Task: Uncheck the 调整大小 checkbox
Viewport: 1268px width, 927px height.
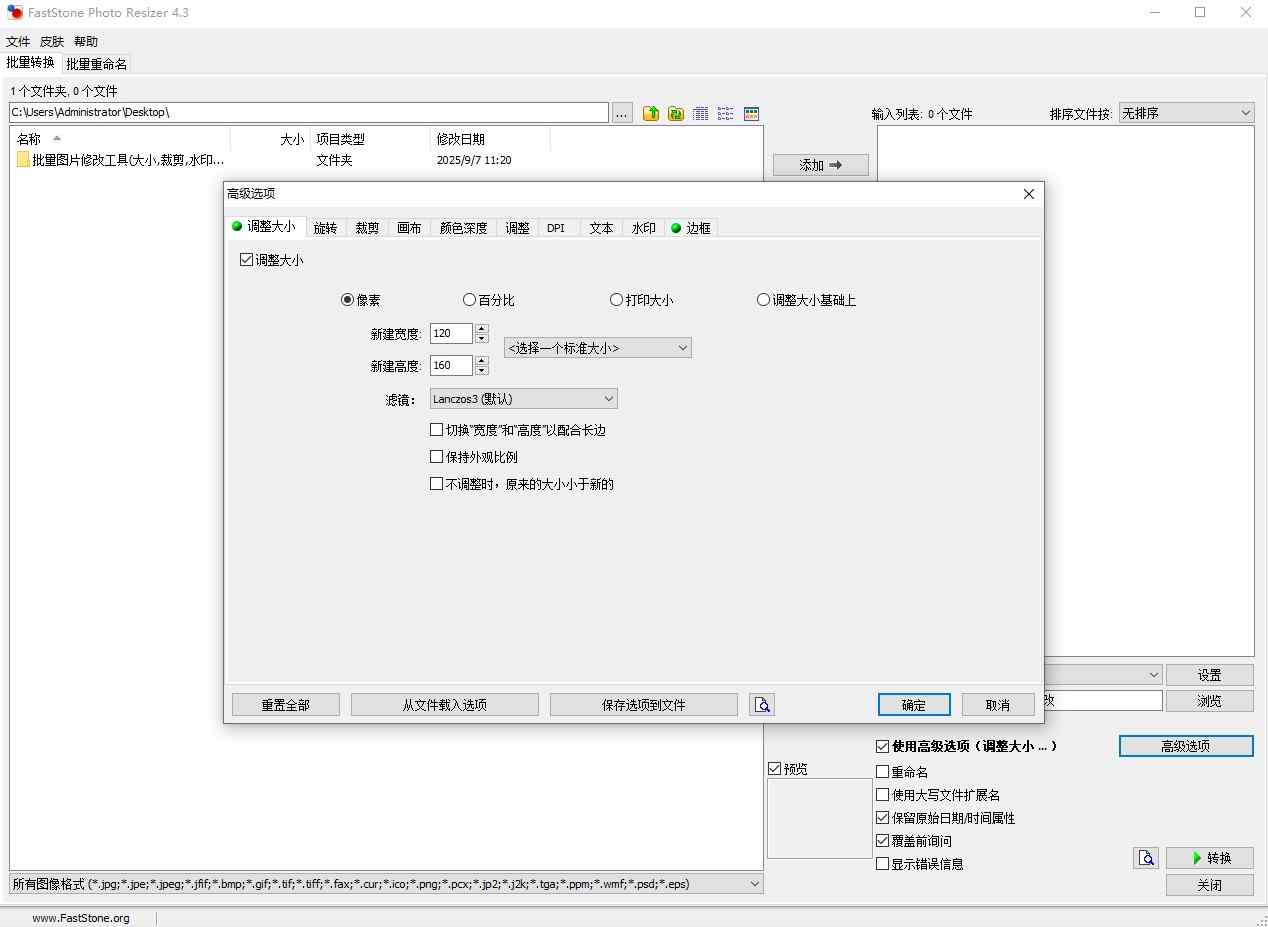Action: 247,260
